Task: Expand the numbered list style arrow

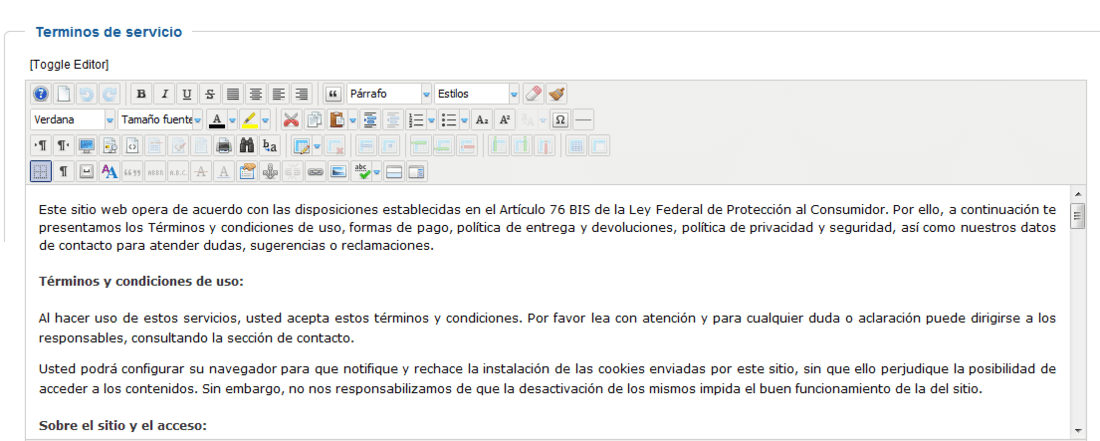Action: click(431, 120)
